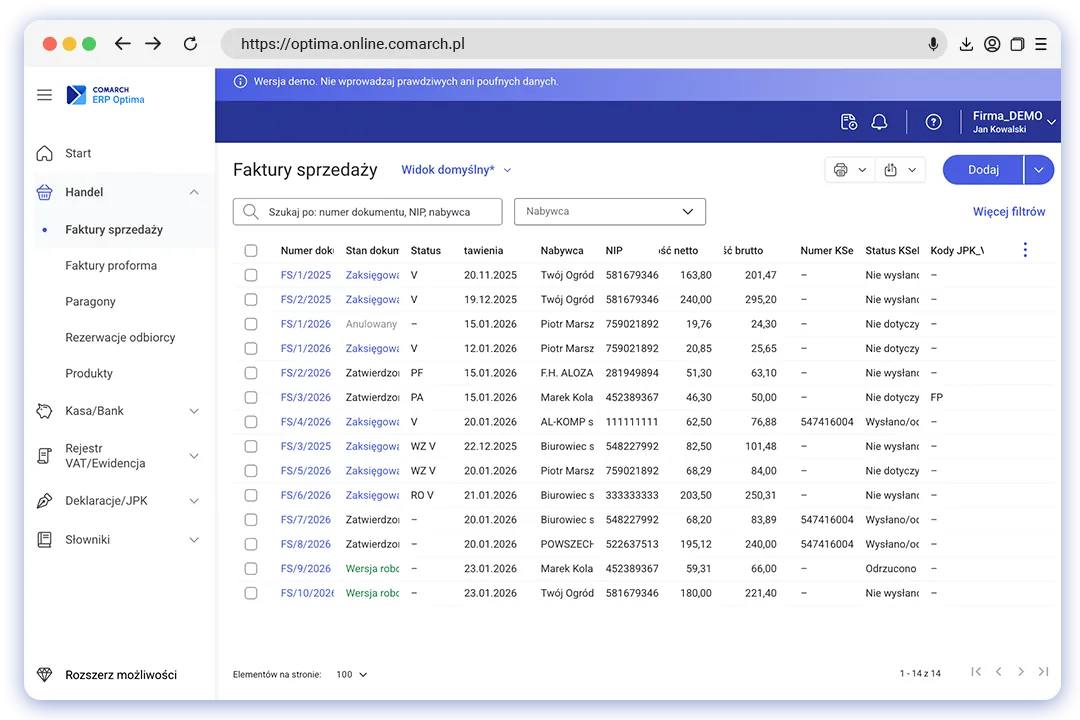Toggle the select-all checkbox in table header
This screenshot has width=1080, height=720.
[251, 251]
